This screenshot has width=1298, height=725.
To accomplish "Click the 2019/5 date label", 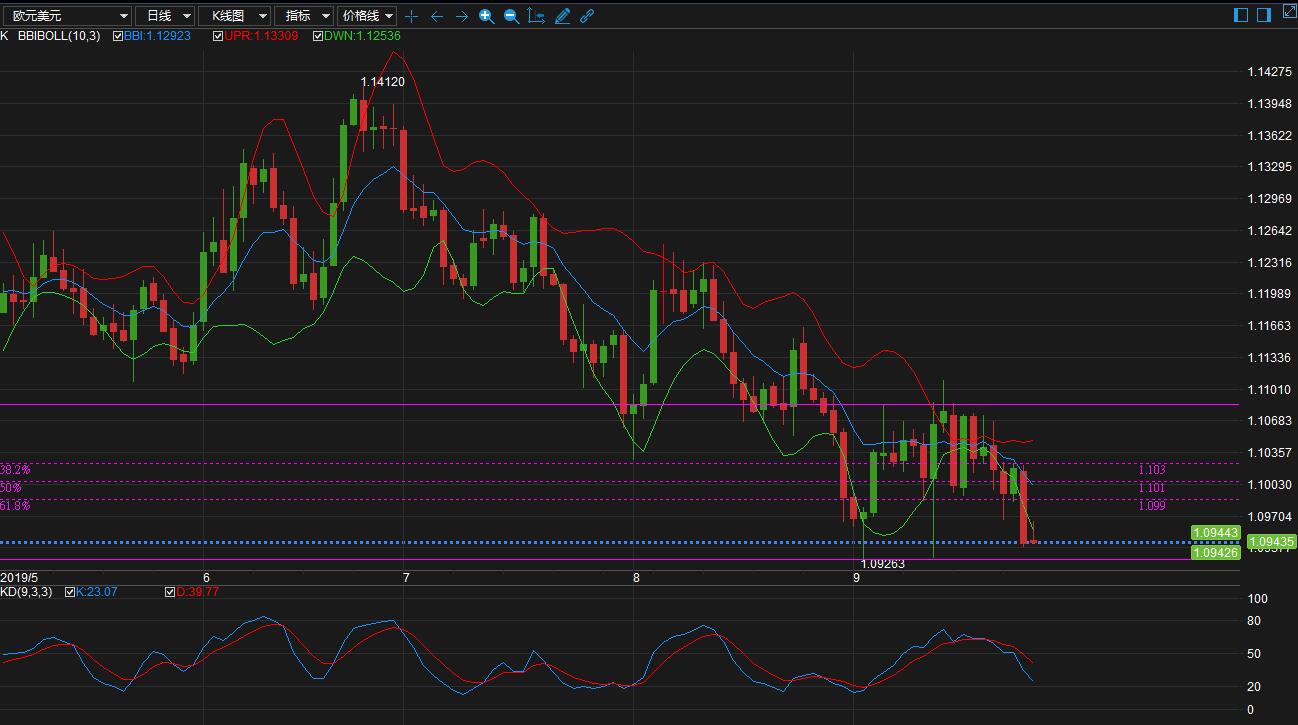I will [x=19, y=578].
